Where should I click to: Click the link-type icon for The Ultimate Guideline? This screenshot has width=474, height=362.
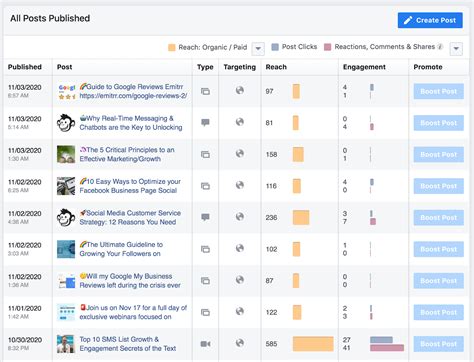(x=205, y=249)
